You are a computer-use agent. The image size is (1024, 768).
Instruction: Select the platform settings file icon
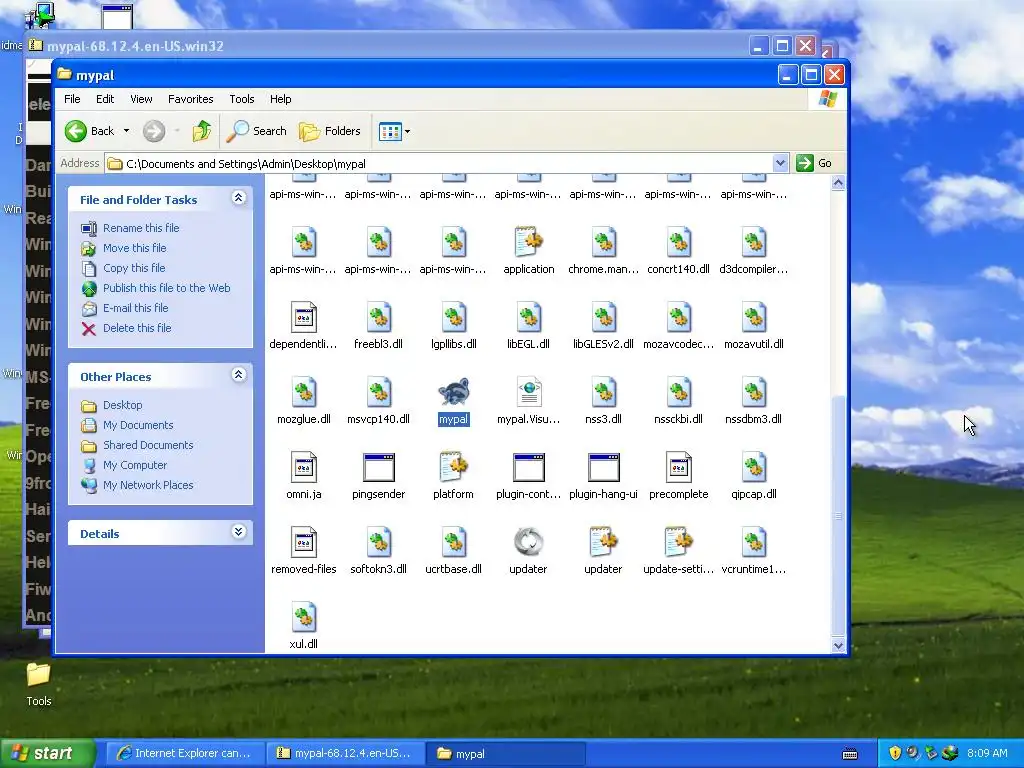[453, 467]
